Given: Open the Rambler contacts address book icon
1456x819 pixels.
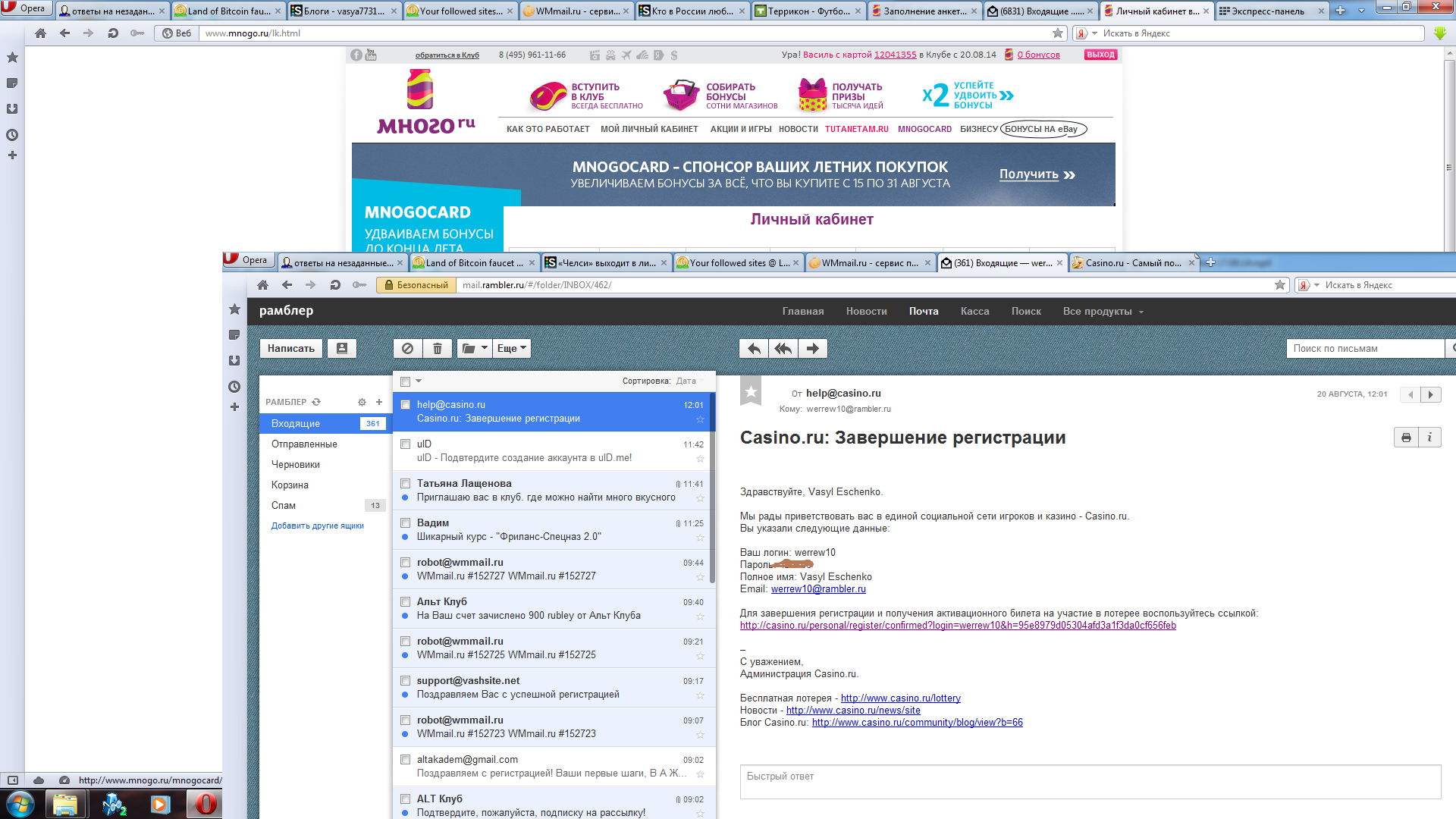Looking at the screenshot, I should 342,348.
